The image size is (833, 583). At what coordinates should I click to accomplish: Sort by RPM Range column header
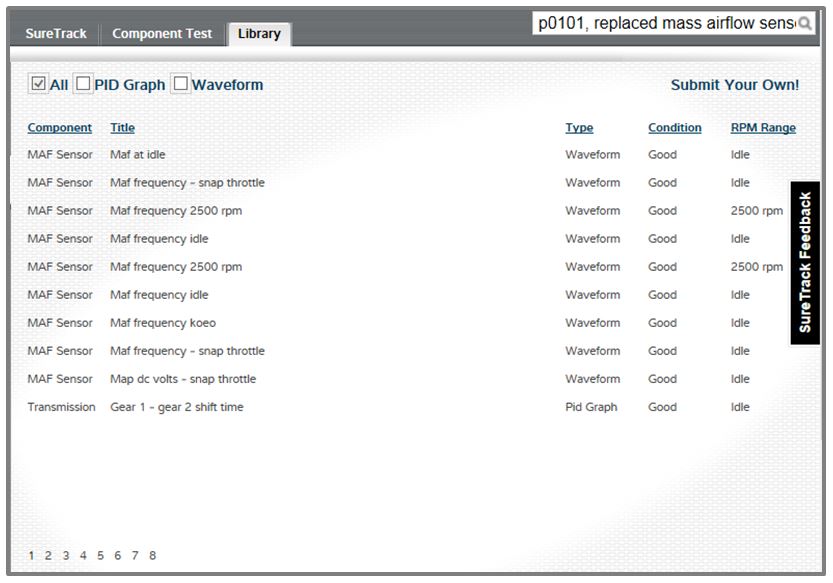pos(763,128)
